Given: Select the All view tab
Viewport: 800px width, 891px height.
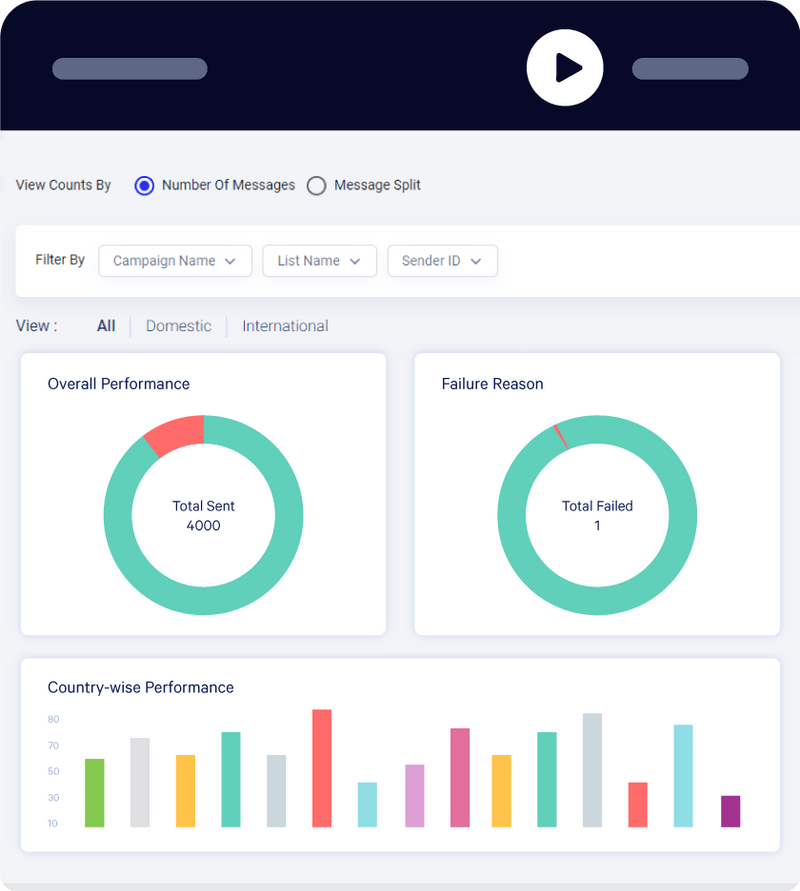Looking at the screenshot, I should (x=105, y=326).
